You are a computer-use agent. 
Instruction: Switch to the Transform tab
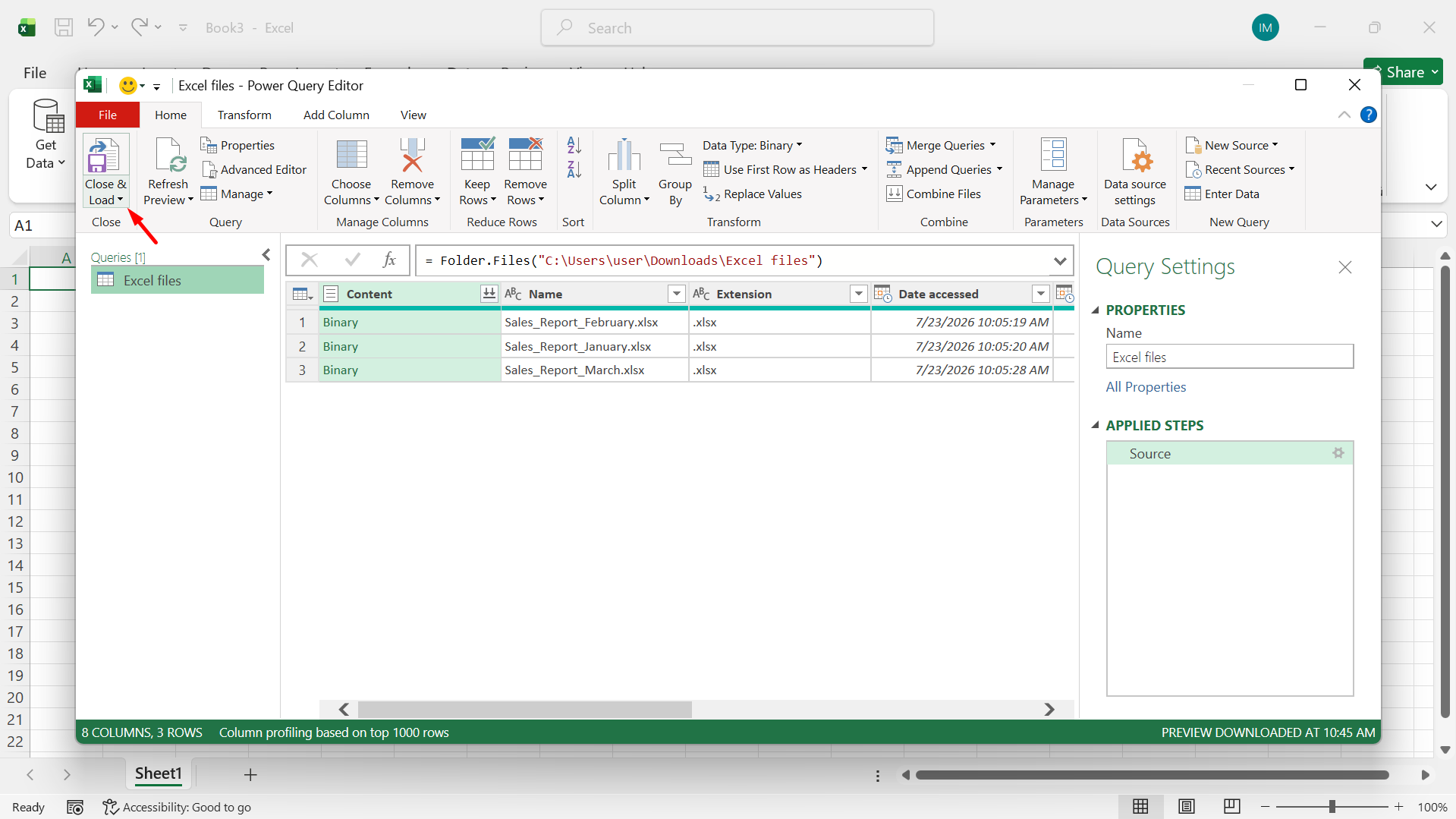(244, 115)
